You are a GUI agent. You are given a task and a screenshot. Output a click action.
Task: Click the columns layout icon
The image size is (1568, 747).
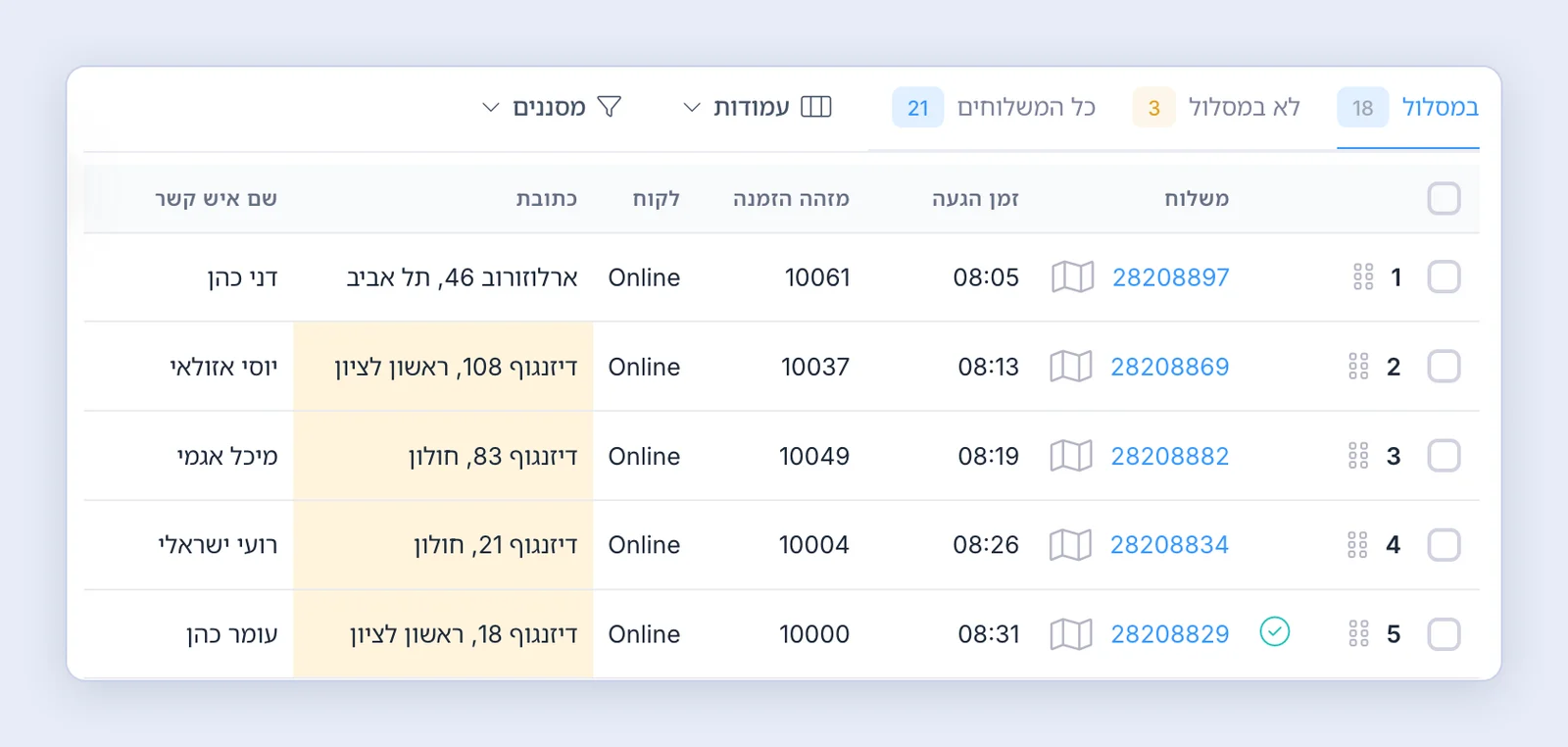click(816, 107)
